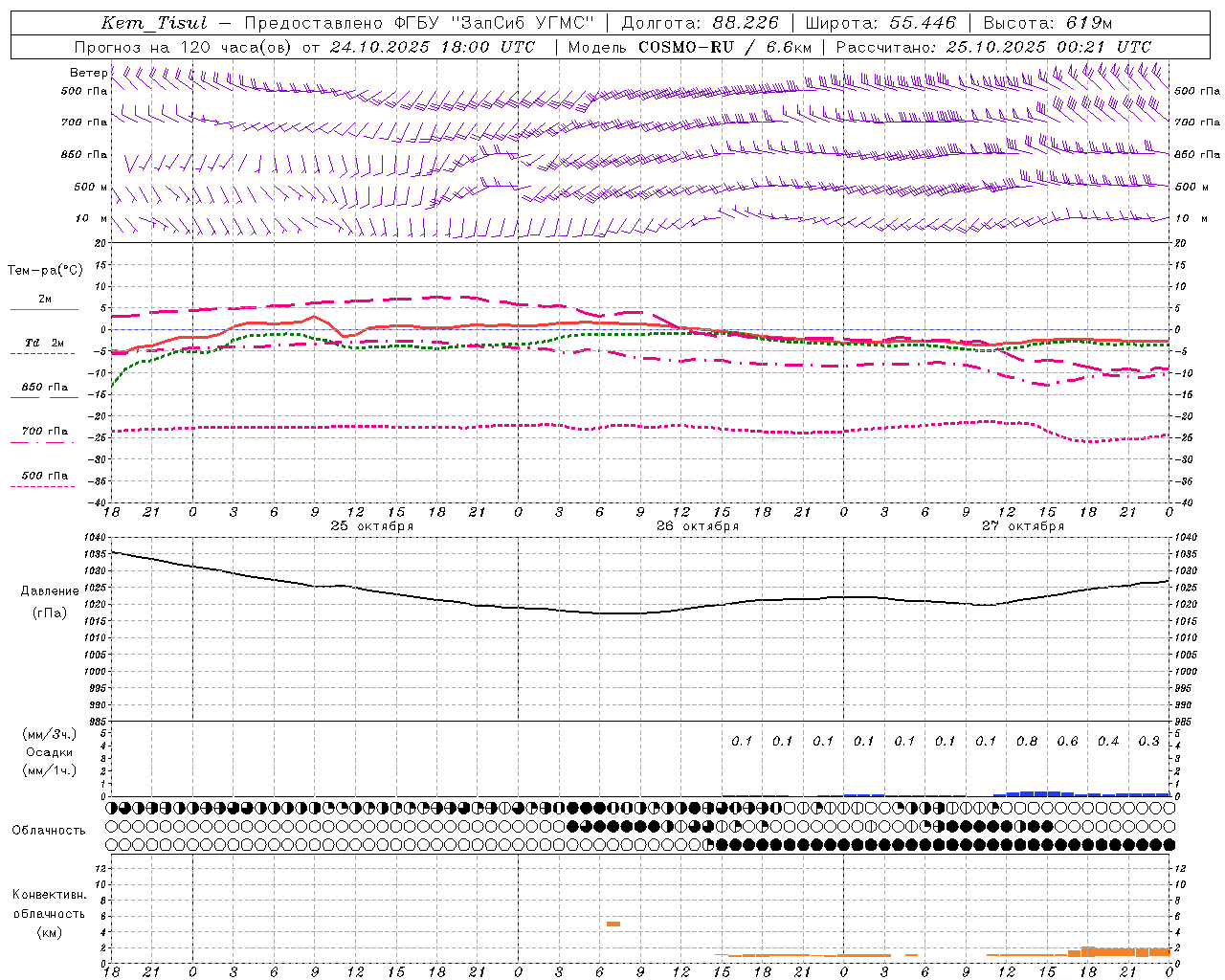The width and height of the screenshot is (1225, 980).
Task: Click the Td 2м legend entry
Action: coord(45,343)
